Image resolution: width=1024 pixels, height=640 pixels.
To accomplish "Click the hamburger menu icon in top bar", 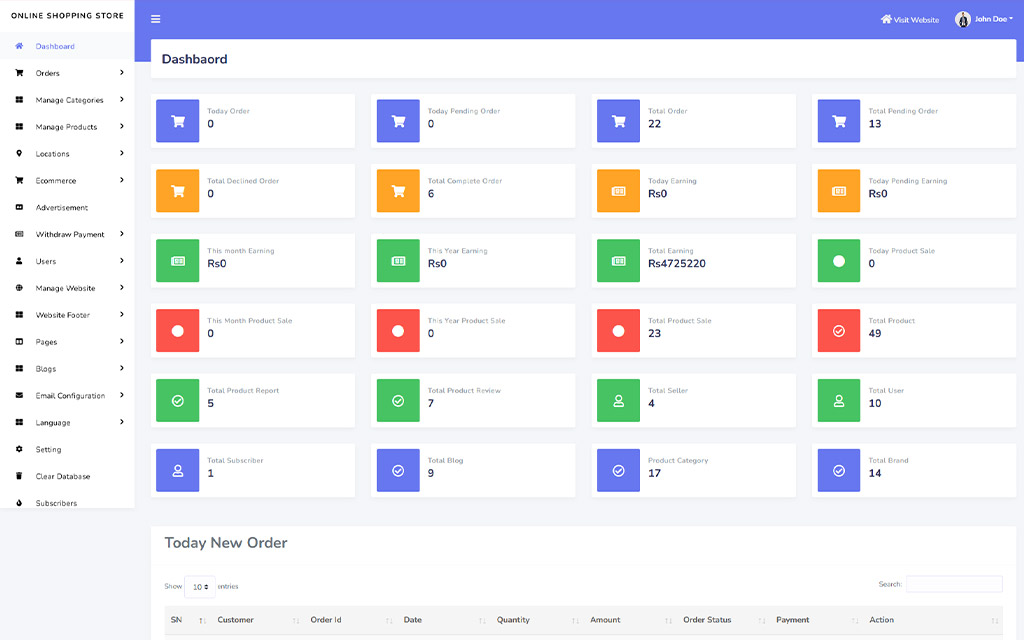I will pos(155,19).
